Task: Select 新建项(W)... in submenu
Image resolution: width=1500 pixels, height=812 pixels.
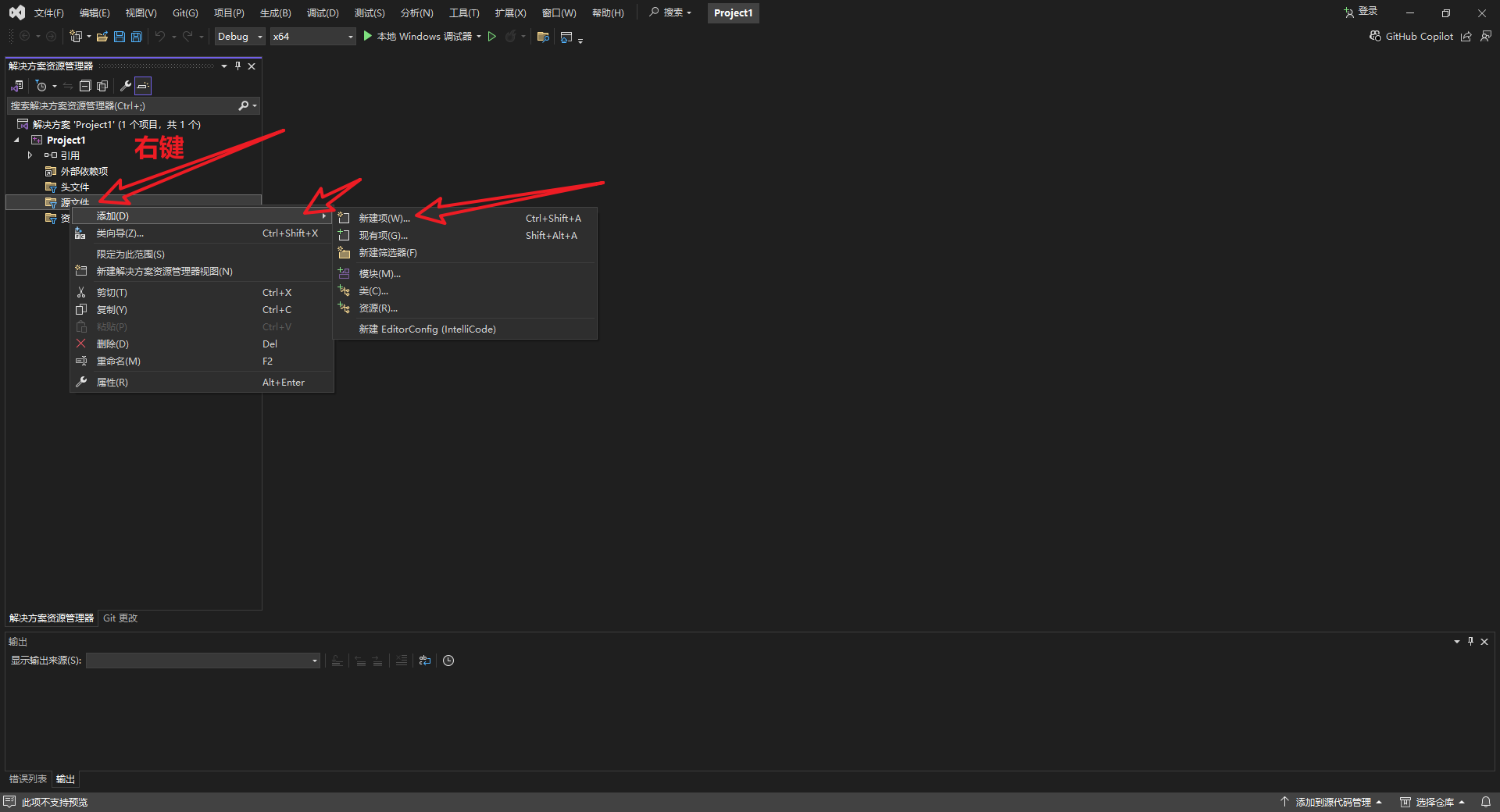Action: [x=465, y=219]
